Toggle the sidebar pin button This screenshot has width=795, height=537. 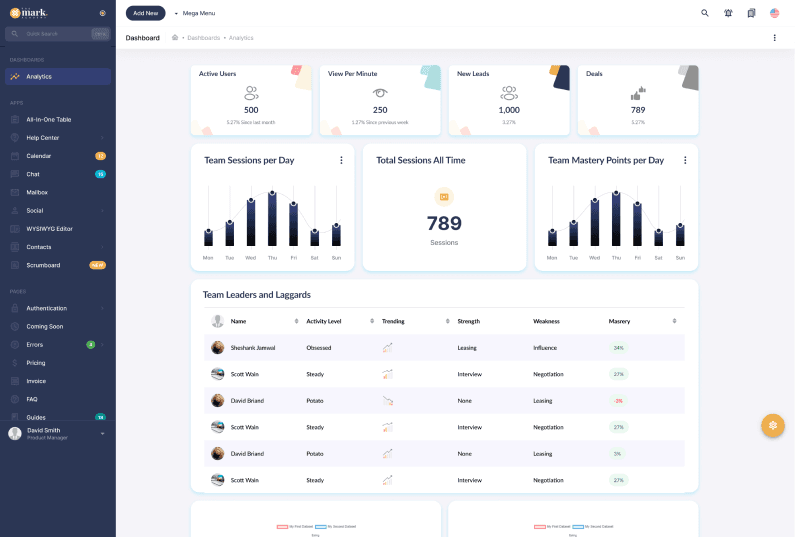tap(103, 13)
